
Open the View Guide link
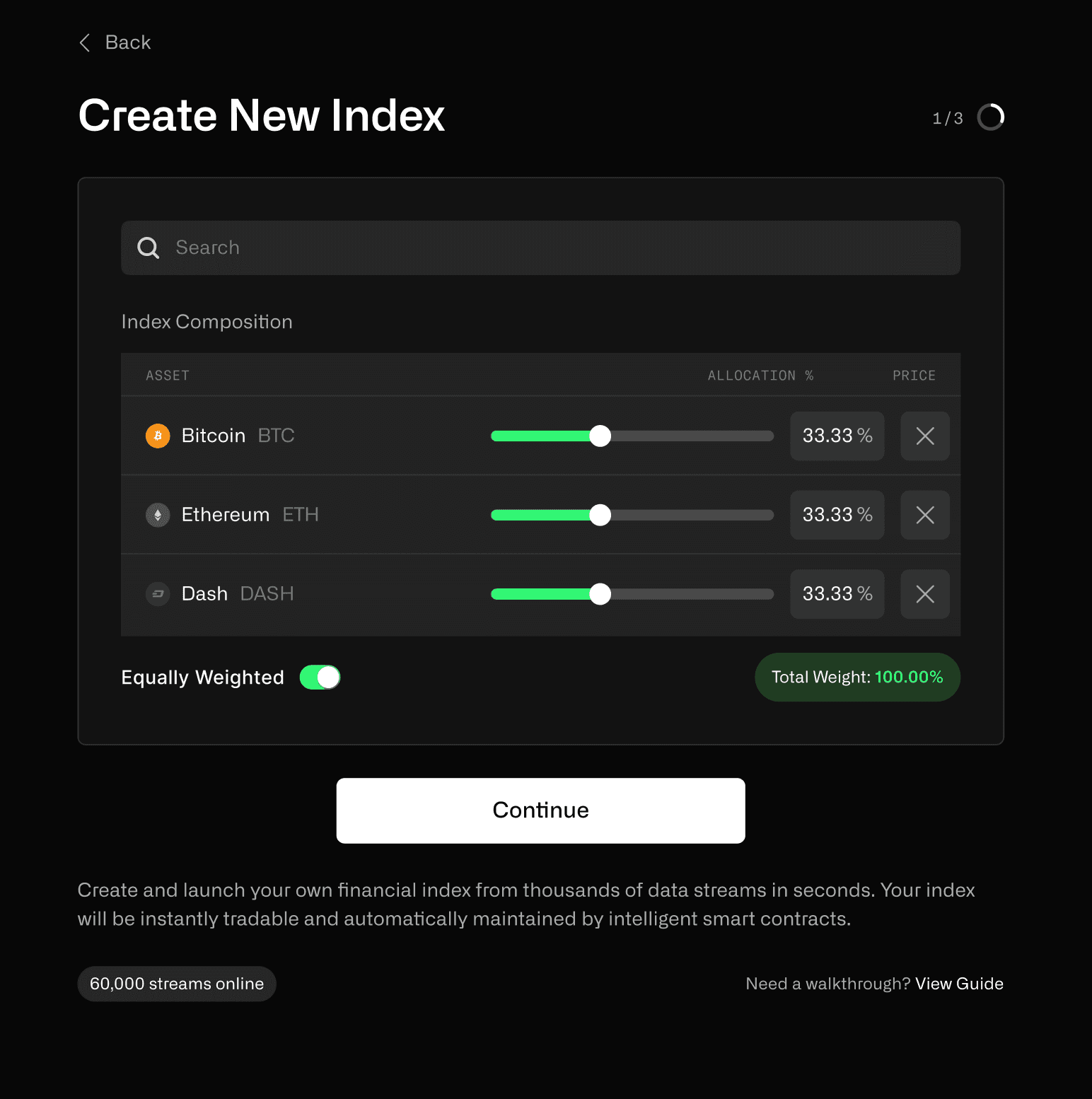959,984
